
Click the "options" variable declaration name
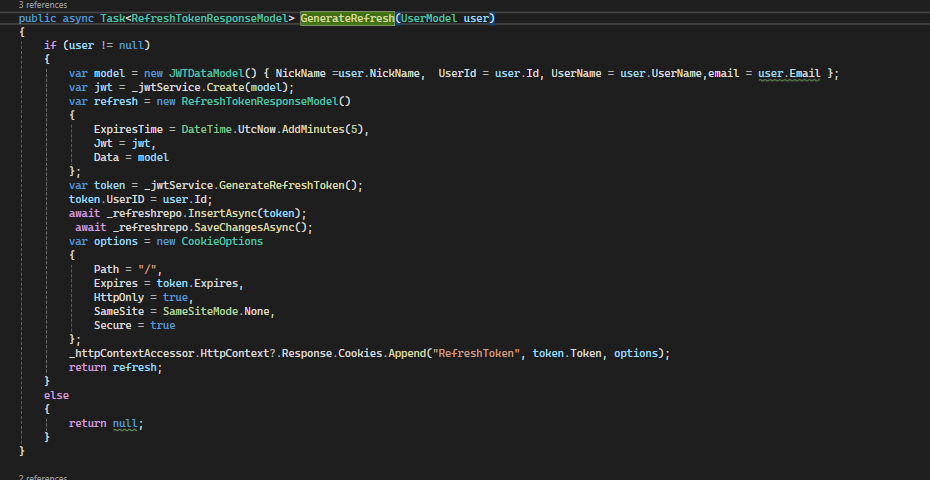(x=116, y=241)
